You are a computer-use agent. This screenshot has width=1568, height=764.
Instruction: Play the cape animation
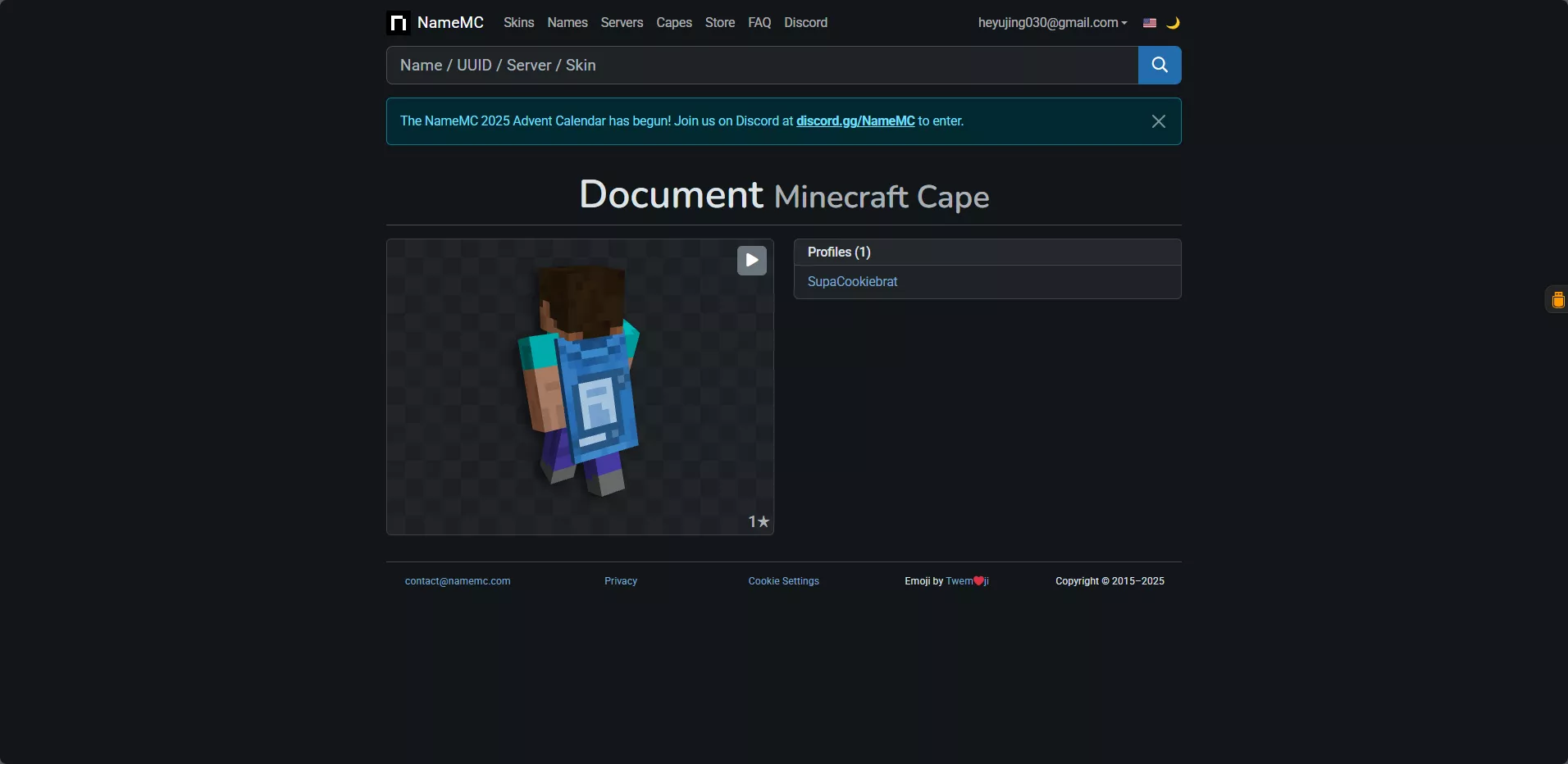click(x=751, y=261)
